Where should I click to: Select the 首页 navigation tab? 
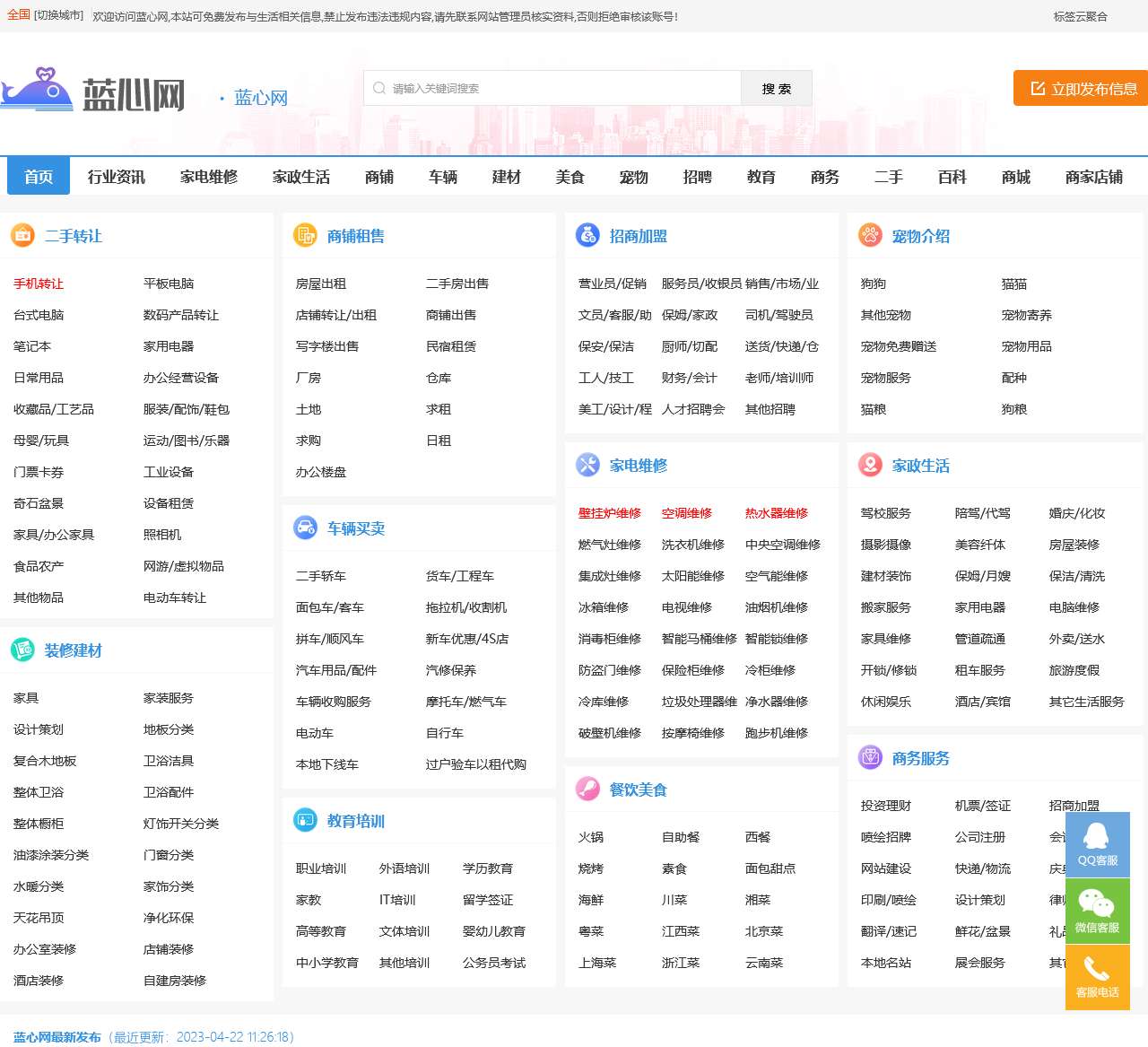point(39,177)
